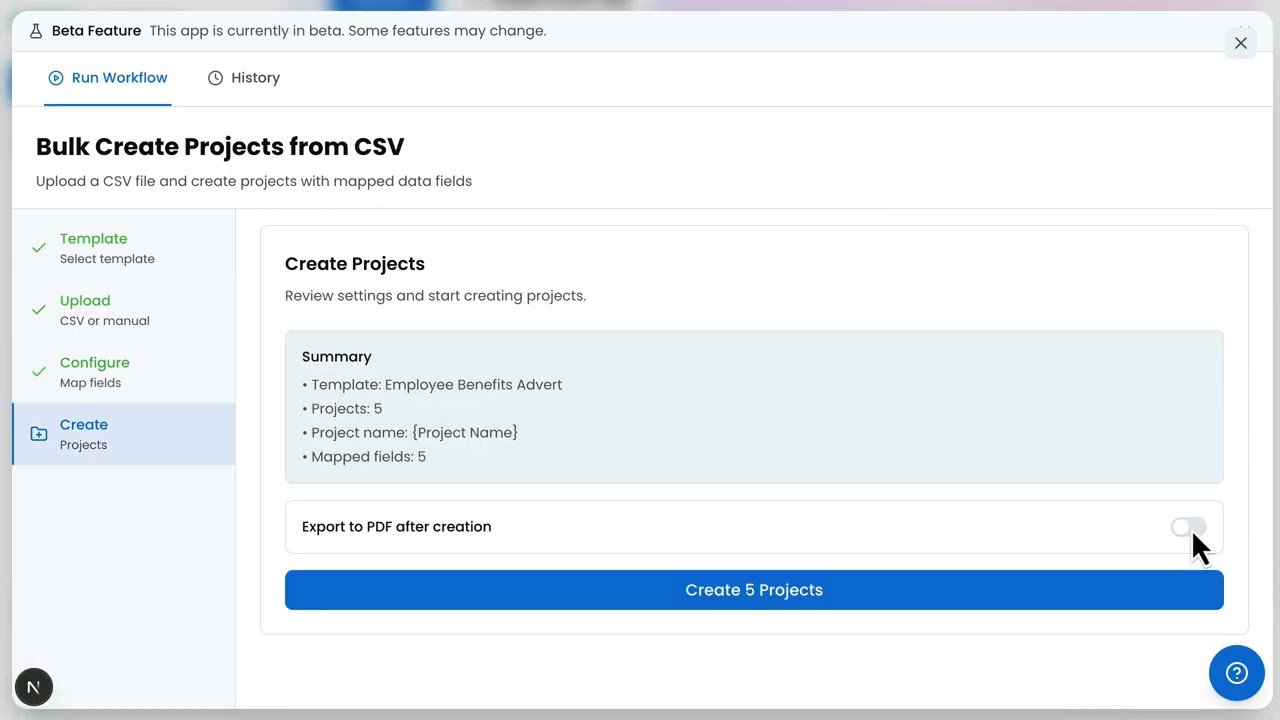Click the Export to PDF after creation label

pyautogui.click(x=396, y=527)
